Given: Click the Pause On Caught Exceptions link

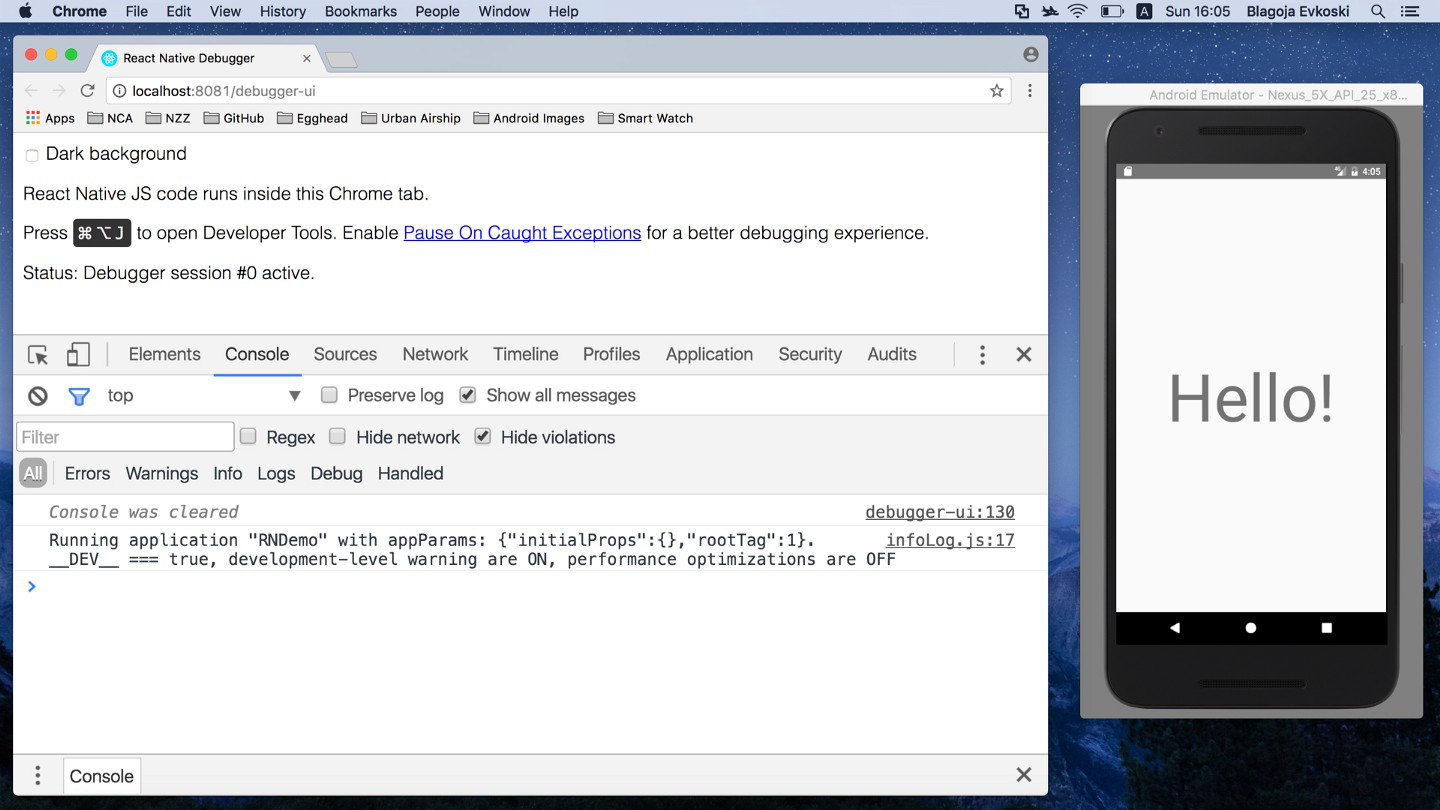Looking at the screenshot, I should 522,233.
